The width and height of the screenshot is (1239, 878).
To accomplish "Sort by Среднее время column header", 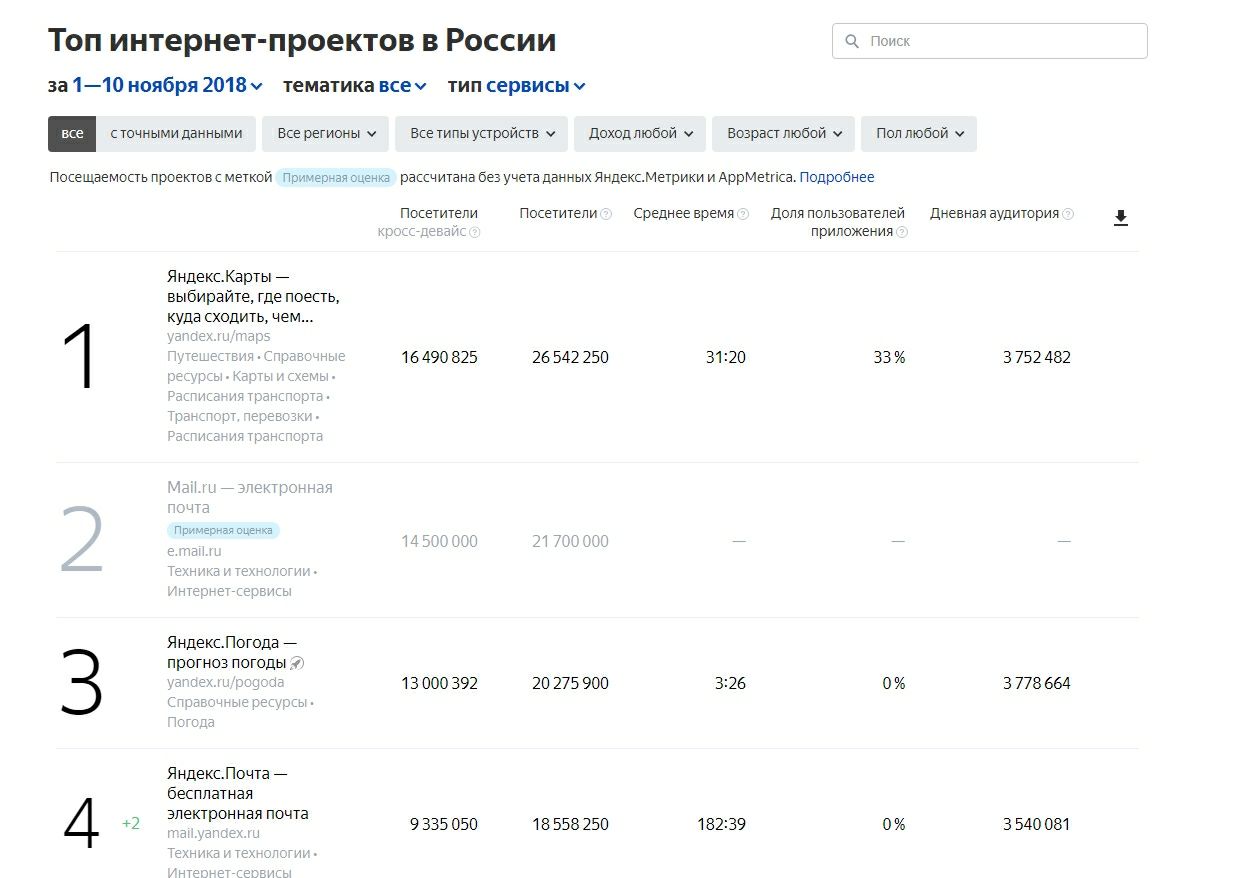I will click(x=683, y=214).
